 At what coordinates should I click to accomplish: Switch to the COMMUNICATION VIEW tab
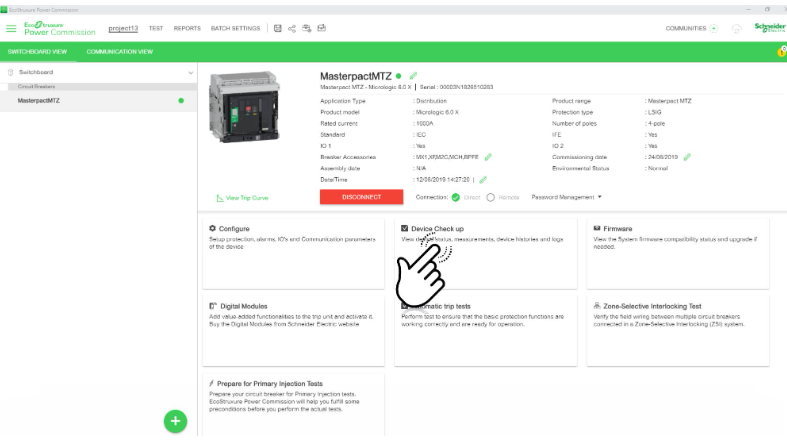coord(119,52)
